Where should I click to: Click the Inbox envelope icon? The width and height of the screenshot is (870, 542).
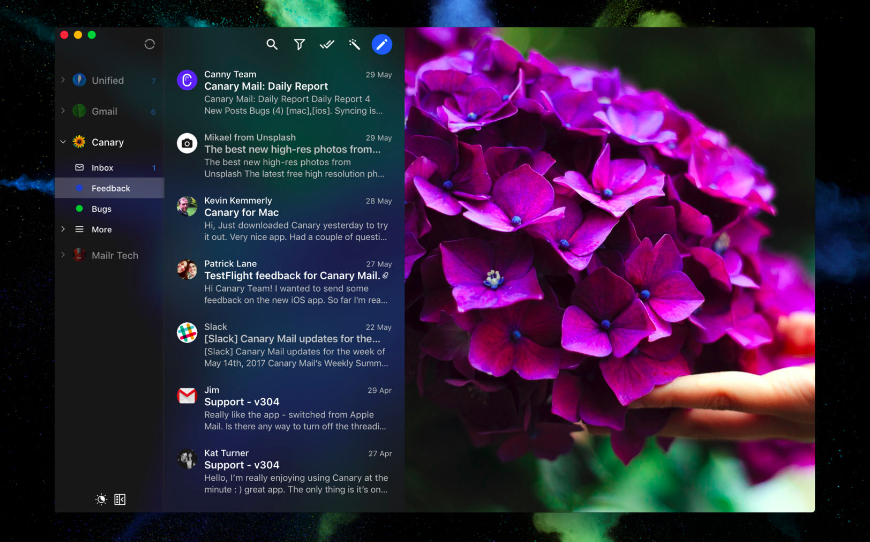tap(79, 167)
